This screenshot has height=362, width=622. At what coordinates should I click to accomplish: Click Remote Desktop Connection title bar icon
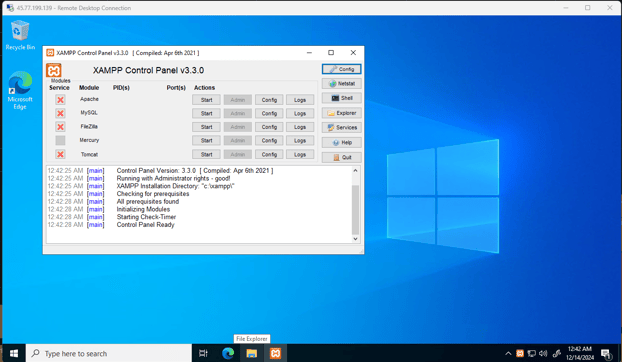(10, 8)
